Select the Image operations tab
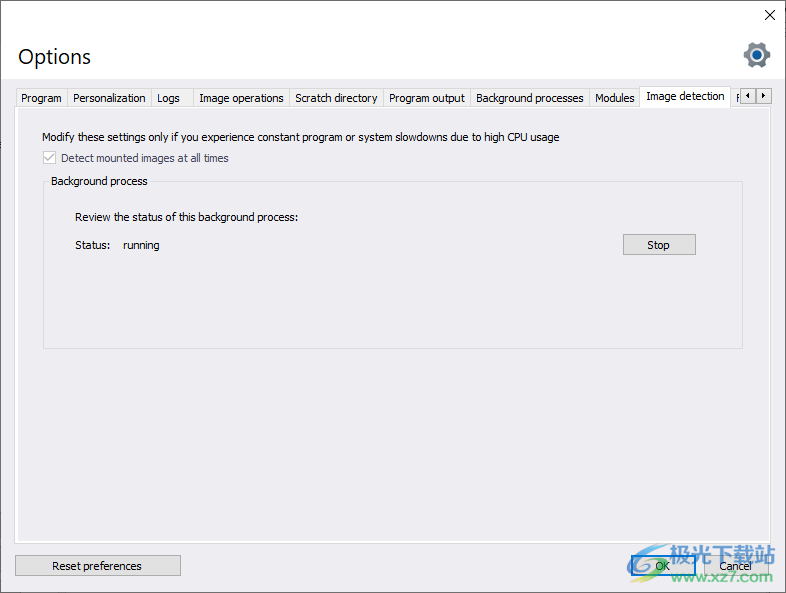The image size is (786, 593). click(x=241, y=98)
